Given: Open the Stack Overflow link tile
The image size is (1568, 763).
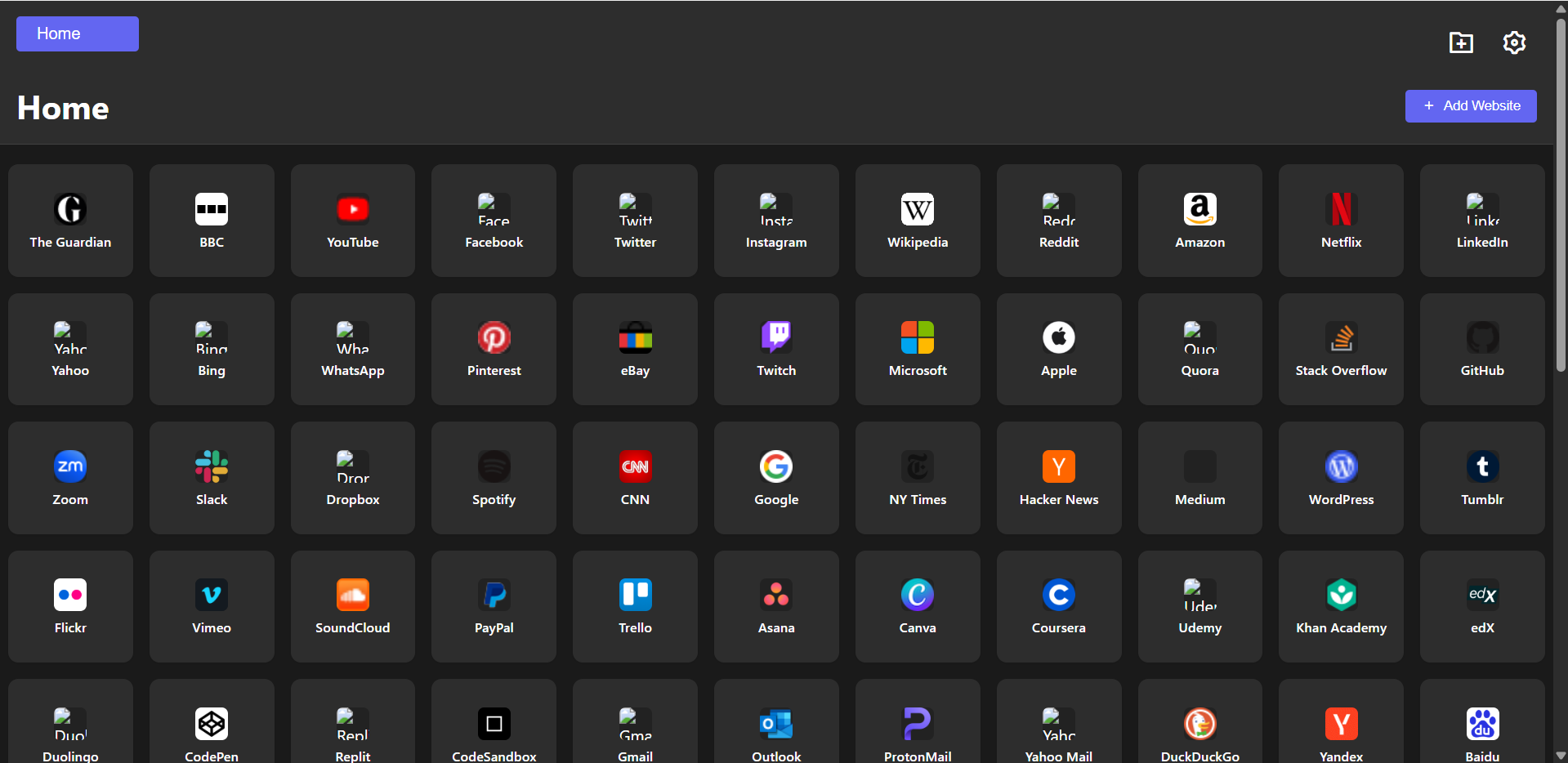Looking at the screenshot, I should pos(1341,349).
